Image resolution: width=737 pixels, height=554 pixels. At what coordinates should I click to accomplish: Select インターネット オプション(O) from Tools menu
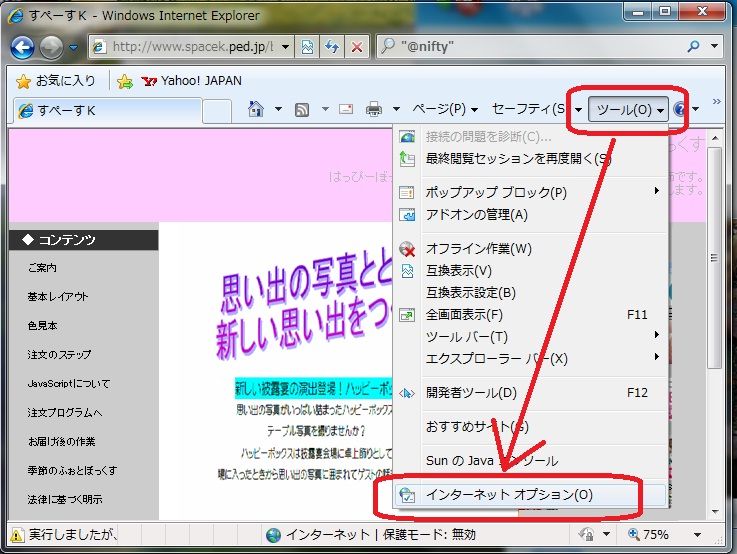coord(509,495)
